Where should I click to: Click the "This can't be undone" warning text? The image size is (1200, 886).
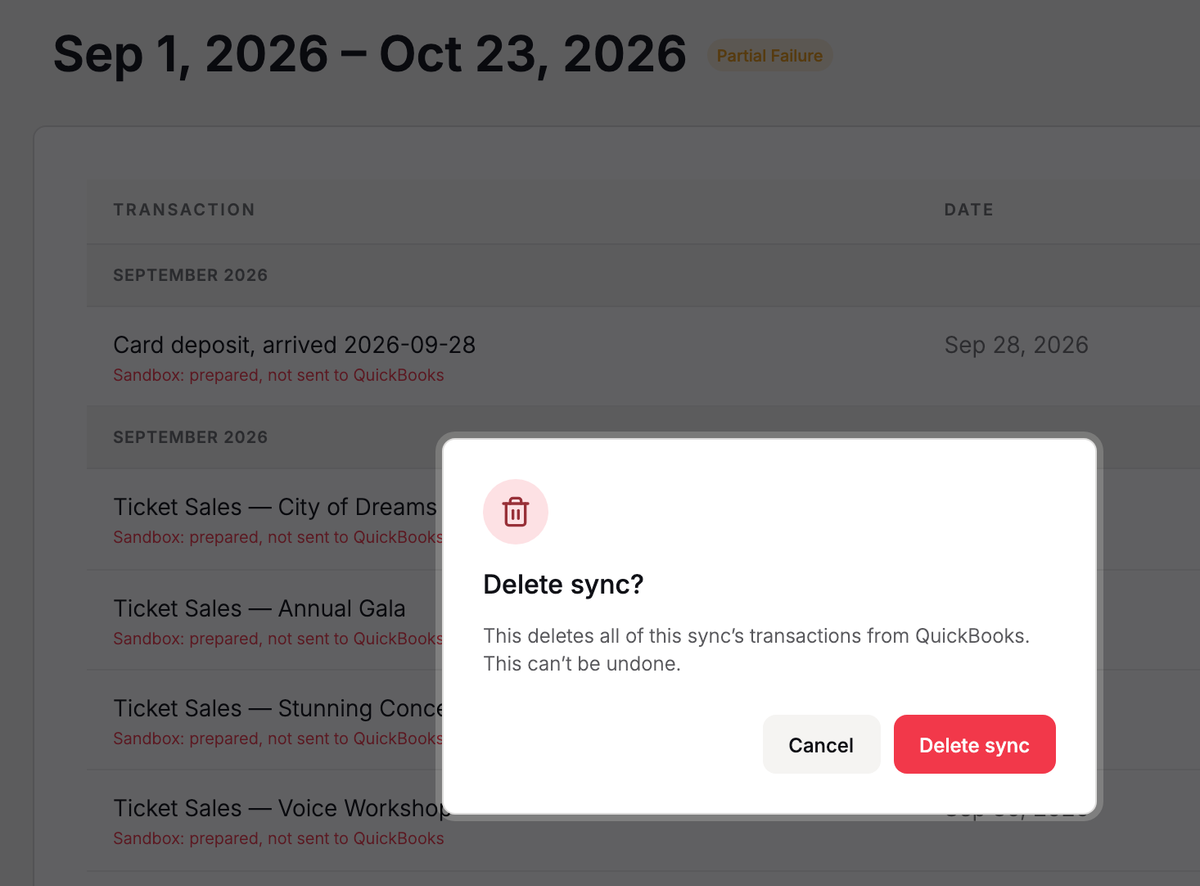[x=582, y=663]
